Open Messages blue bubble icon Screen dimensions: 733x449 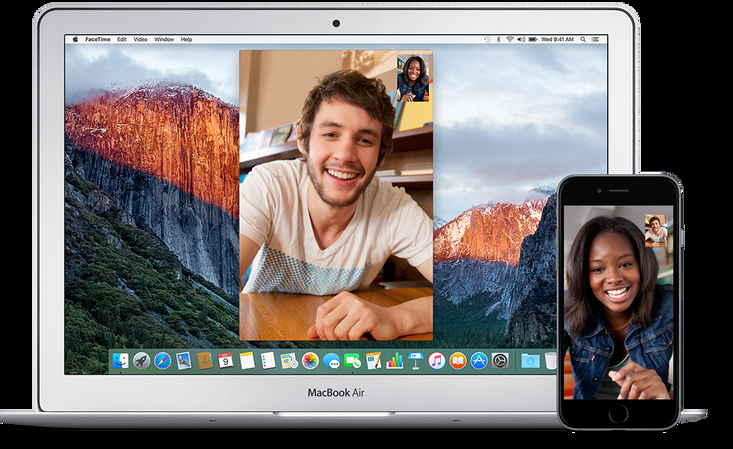coord(331,361)
